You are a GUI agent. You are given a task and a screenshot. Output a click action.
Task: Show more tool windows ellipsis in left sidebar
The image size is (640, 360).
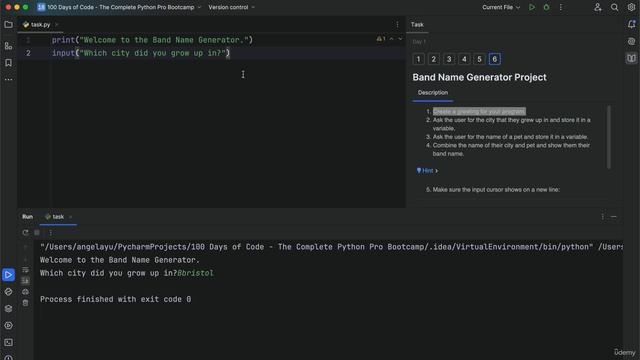click(x=8, y=80)
